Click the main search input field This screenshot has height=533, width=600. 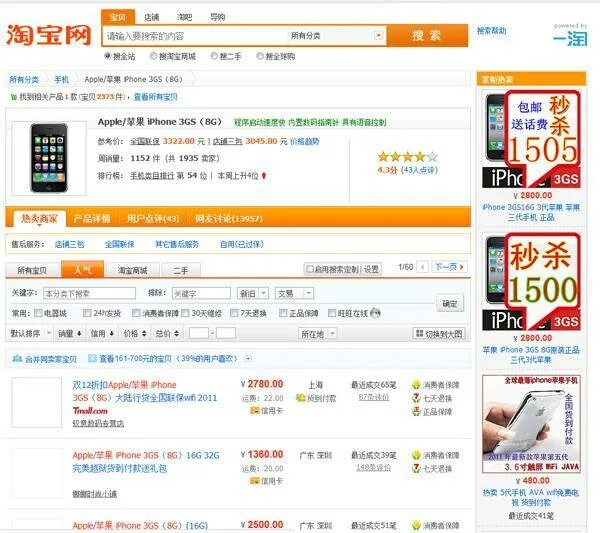point(195,36)
